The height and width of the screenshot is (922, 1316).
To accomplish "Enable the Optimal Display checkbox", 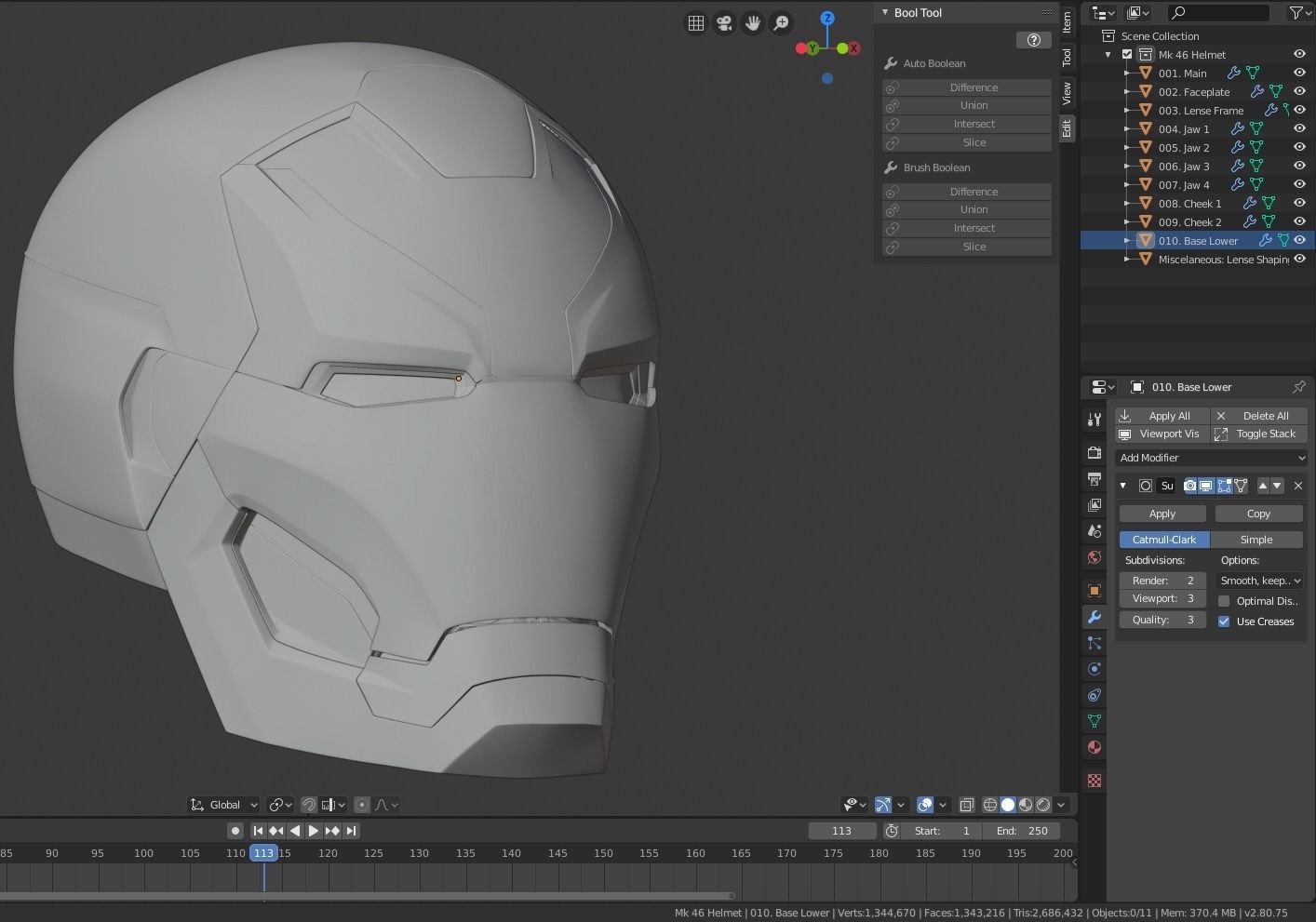I will 1224,601.
